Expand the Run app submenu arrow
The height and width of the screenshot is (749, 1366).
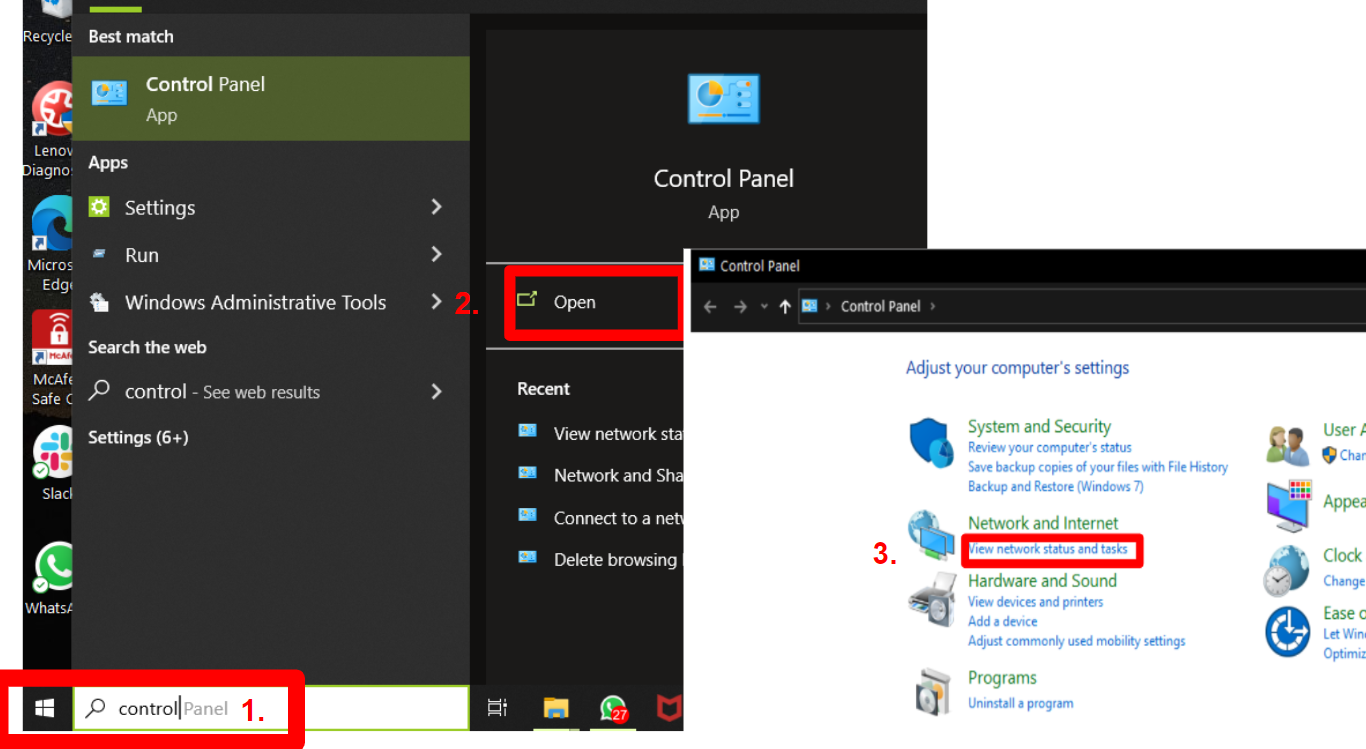point(436,255)
